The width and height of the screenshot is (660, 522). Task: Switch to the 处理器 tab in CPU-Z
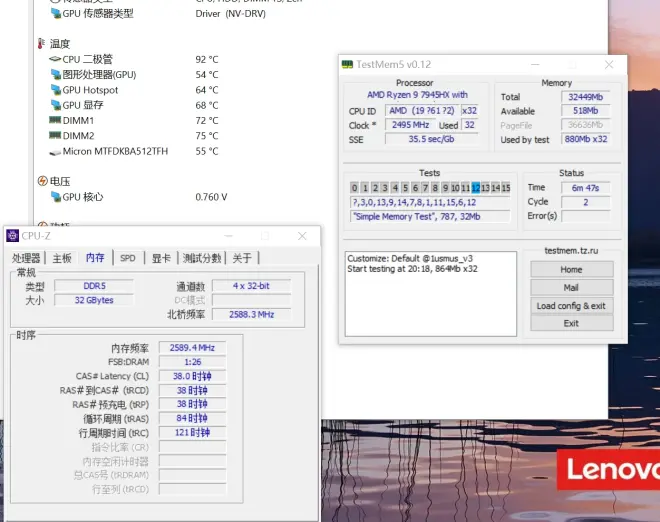click(26, 258)
